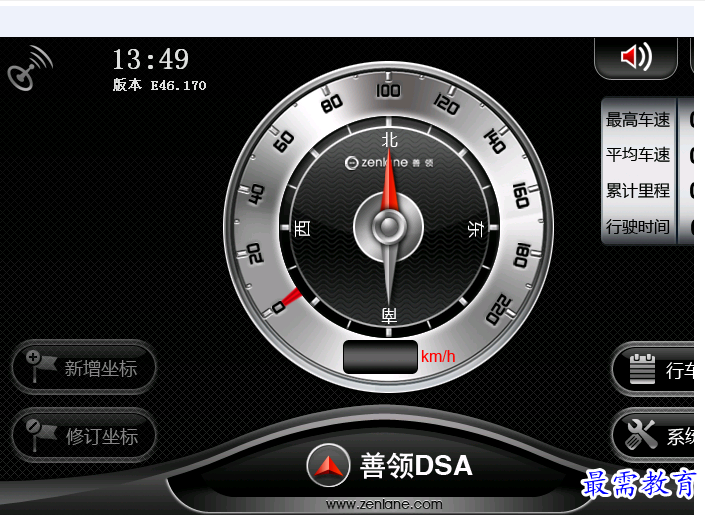Click the compass center hub
Image resolution: width=705 pixels, height=515 pixels.
point(388,226)
